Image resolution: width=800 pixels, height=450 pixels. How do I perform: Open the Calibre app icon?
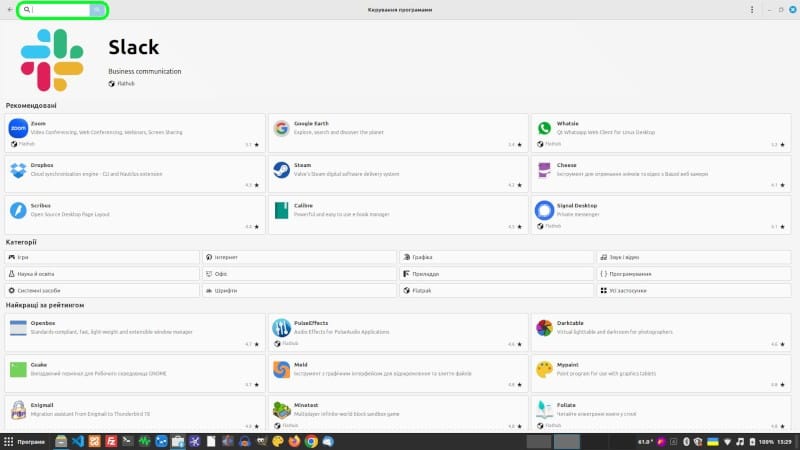[x=281, y=210]
